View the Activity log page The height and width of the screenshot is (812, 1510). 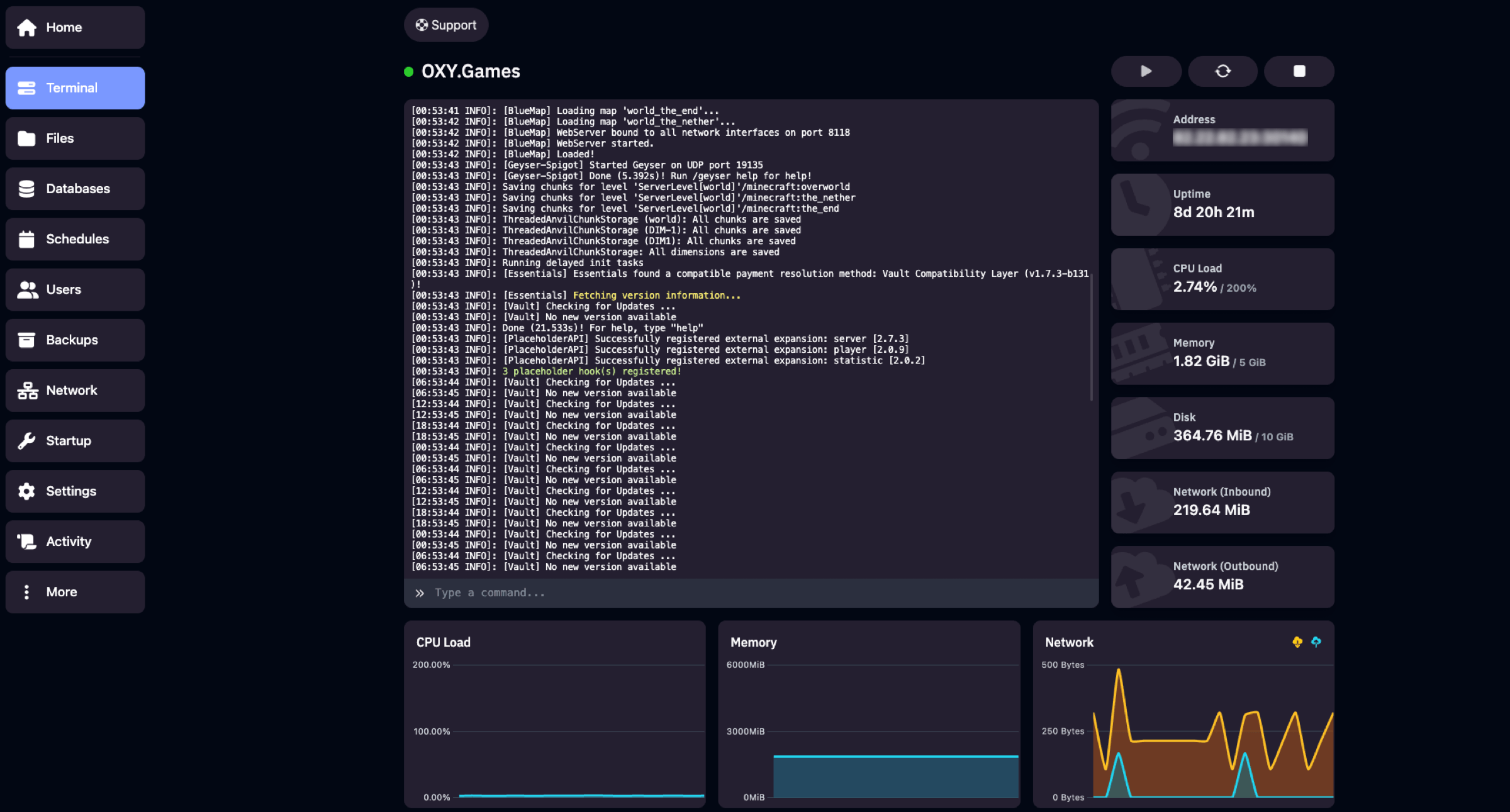75,541
